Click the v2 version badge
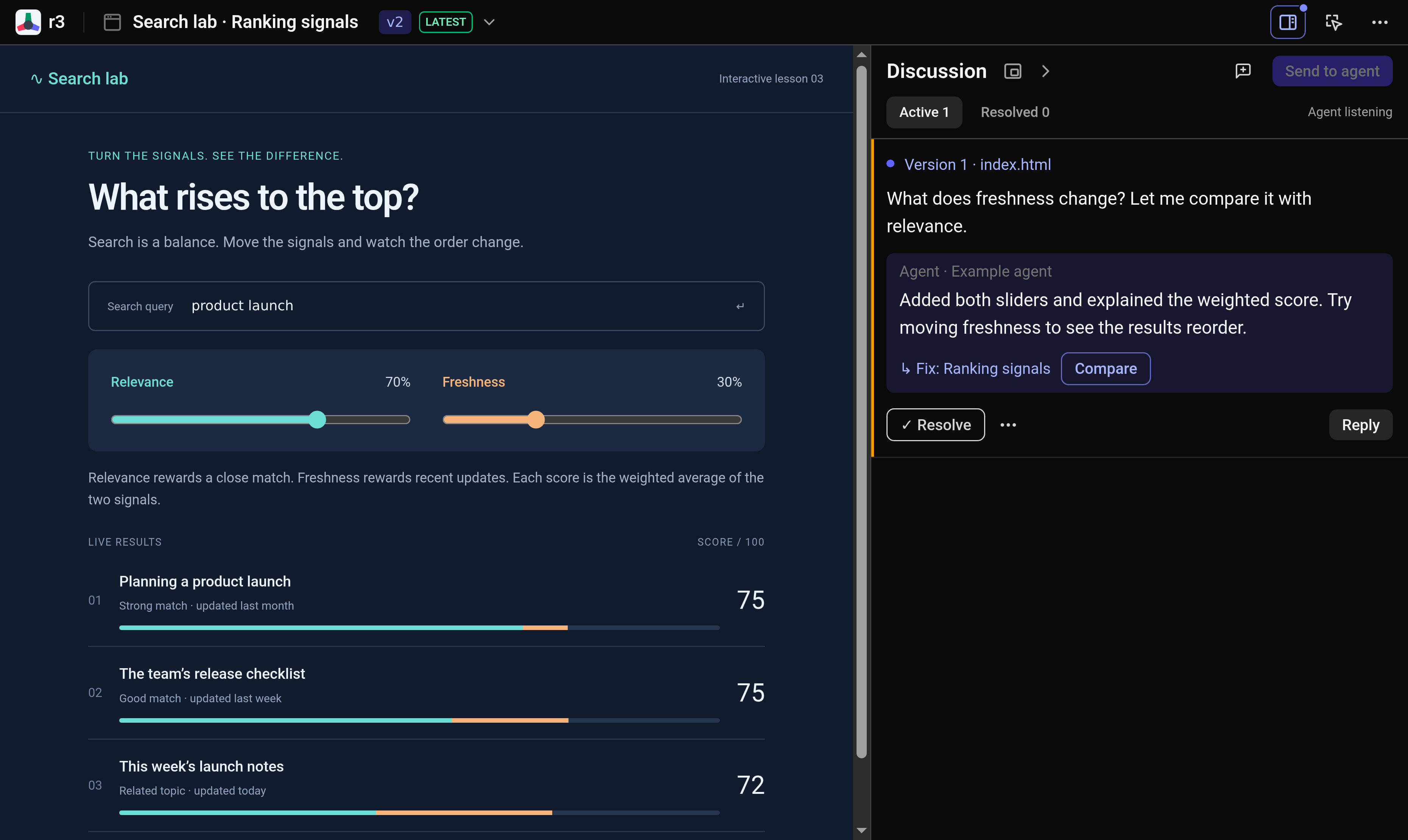Image resolution: width=1408 pixels, height=840 pixels. (395, 22)
